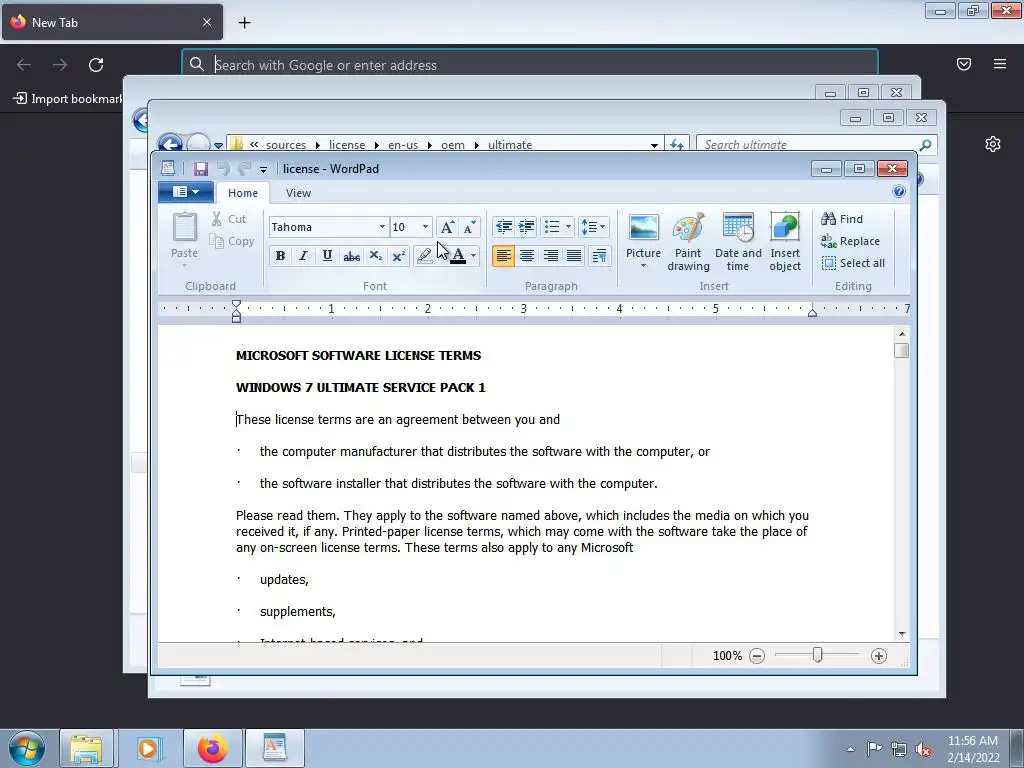1024x768 pixels.
Task: Click Firefox new tab settings gear
Action: pyautogui.click(x=993, y=144)
